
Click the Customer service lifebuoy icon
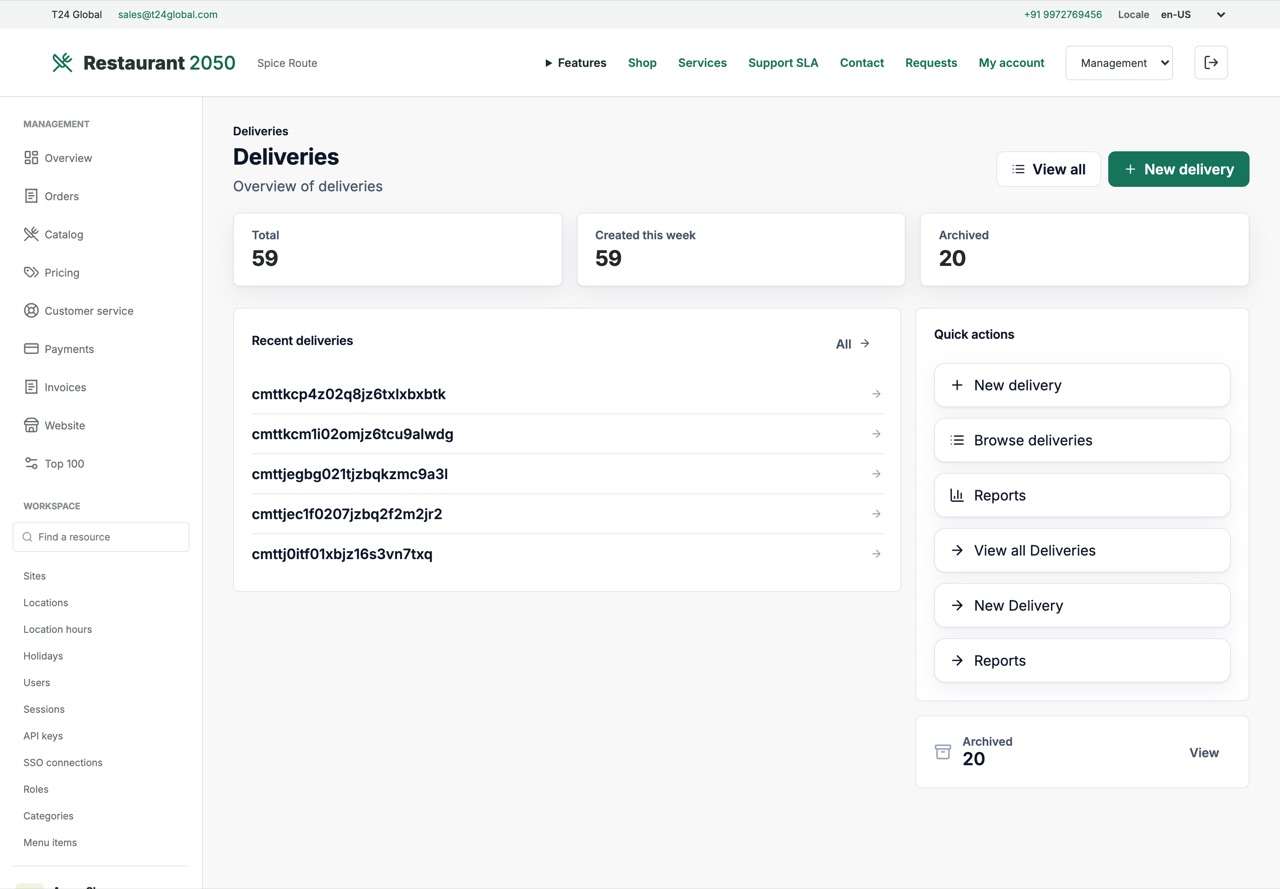point(31,311)
